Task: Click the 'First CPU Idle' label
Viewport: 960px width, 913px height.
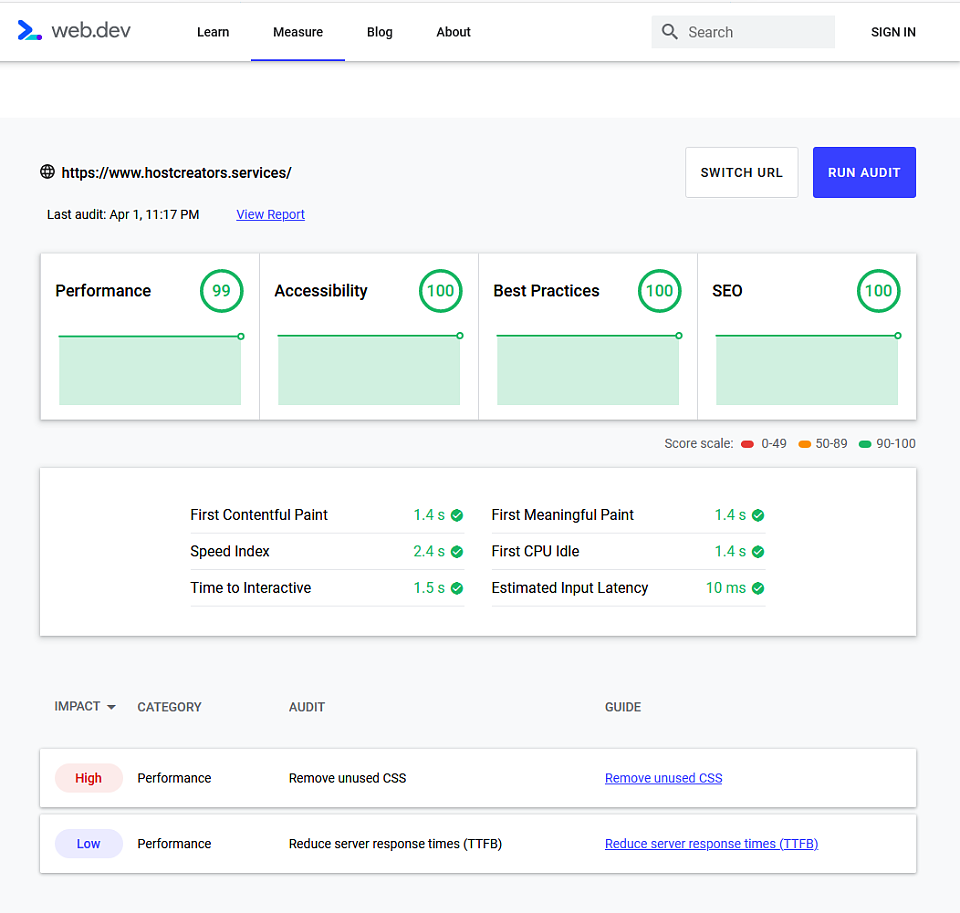Action: coord(535,551)
